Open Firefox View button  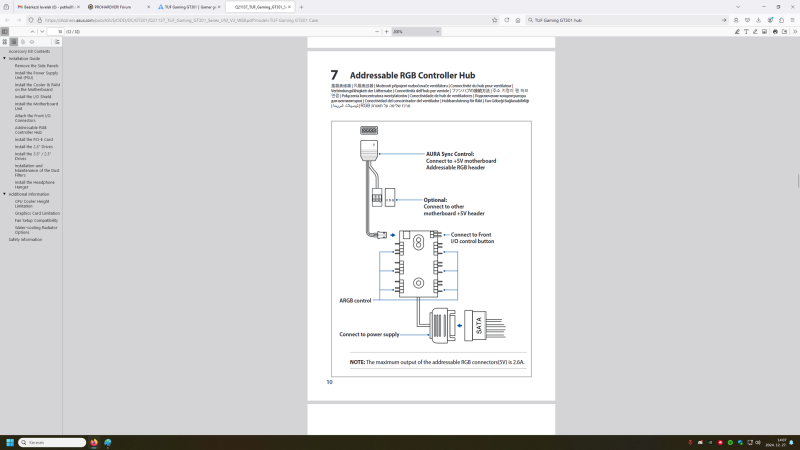click(x=6, y=7)
